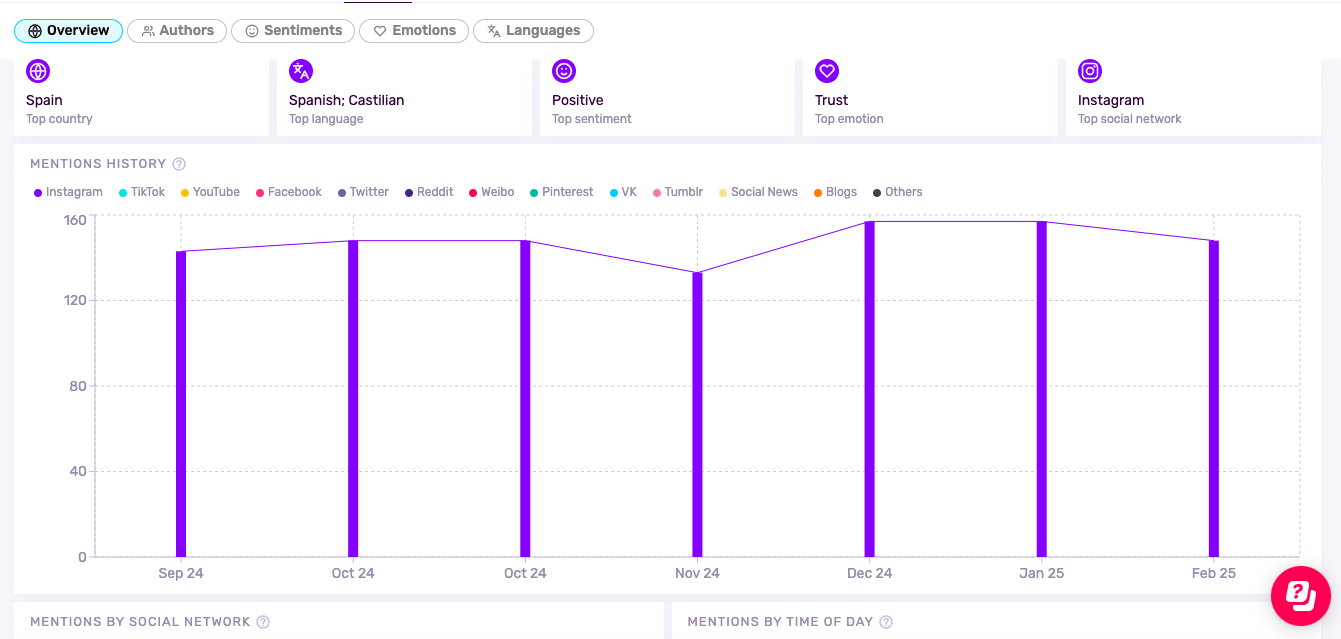
Task: Toggle the Instagram series in chart legend
Action: (68, 192)
